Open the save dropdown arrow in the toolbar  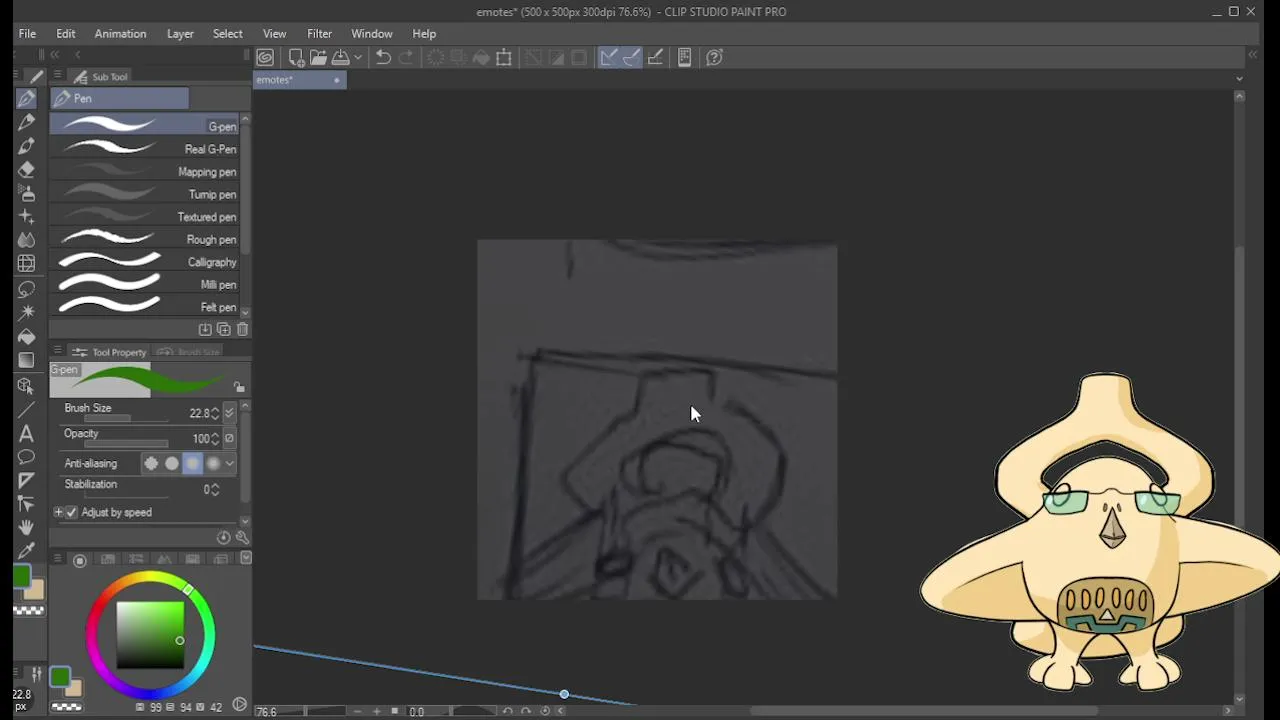[x=357, y=58]
